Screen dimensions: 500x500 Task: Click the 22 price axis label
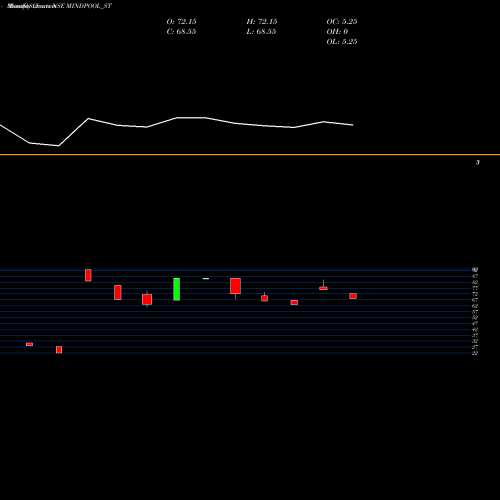pos(475,353)
